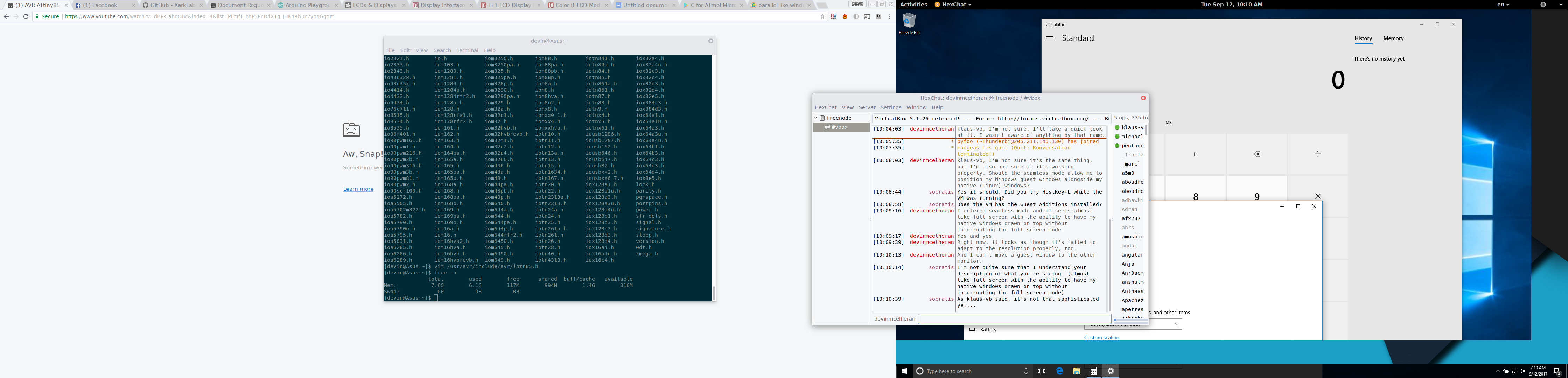Go back in the Chrome browser
Image resolution: width=1568 pixels, height=378 pixels.
pyautogui.click(x=6, y=16)
